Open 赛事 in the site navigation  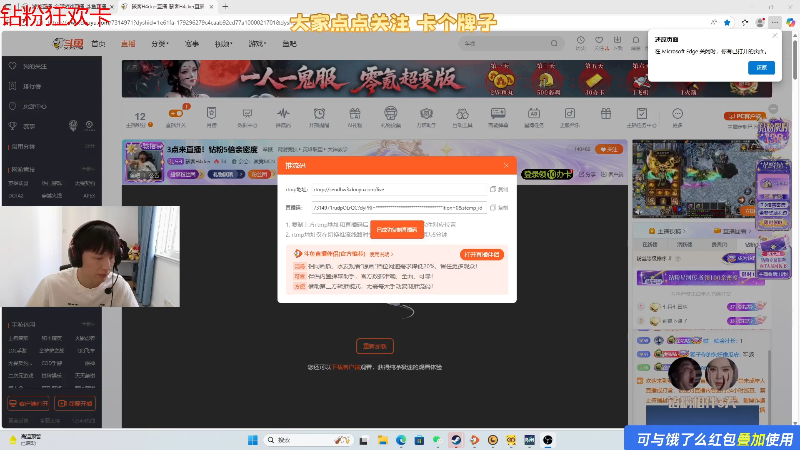pos(191,44)
